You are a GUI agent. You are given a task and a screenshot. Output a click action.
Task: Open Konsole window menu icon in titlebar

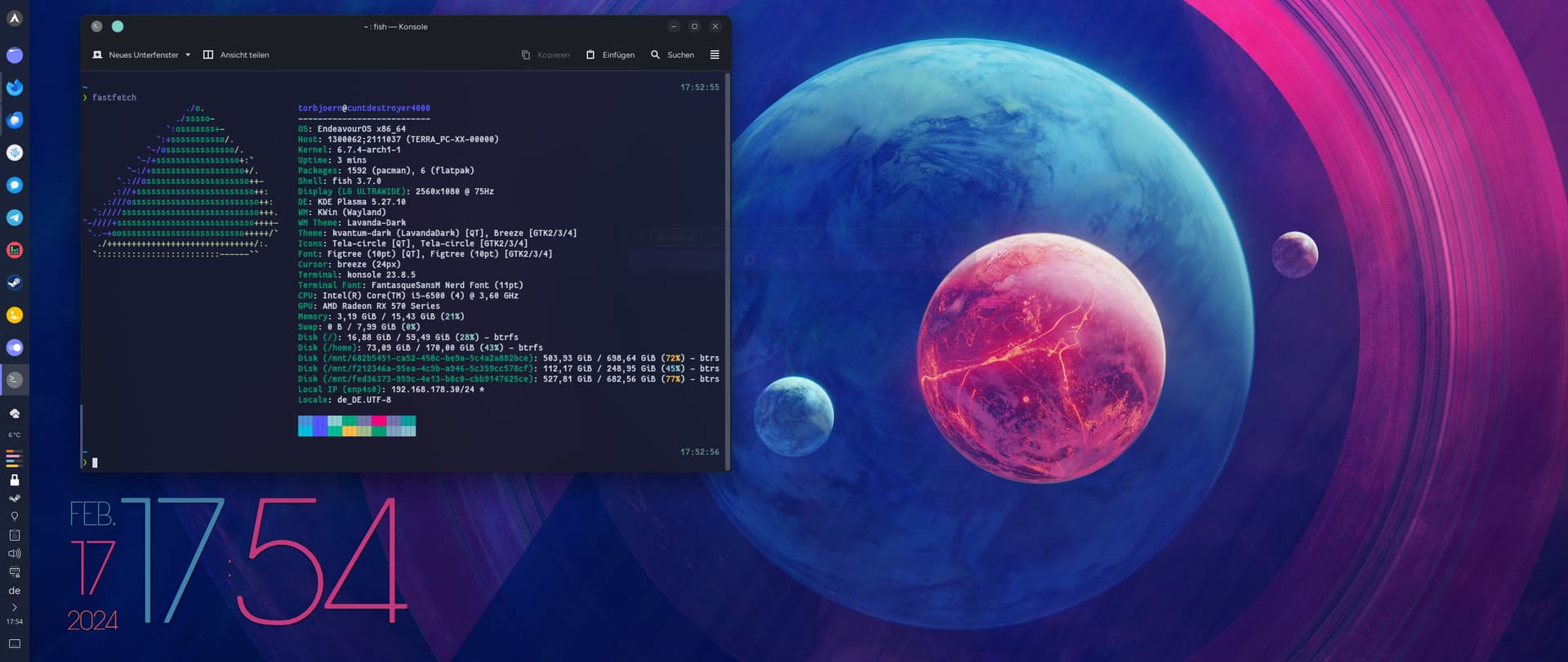tap(96, 26)
